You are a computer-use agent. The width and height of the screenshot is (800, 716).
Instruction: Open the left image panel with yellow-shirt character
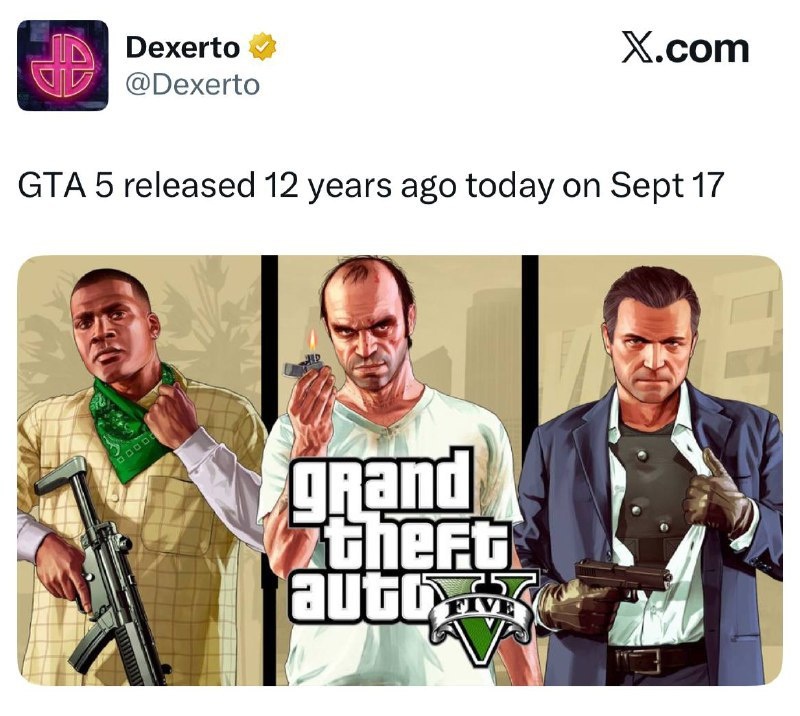pyautogui.click(x=139, y=470)
